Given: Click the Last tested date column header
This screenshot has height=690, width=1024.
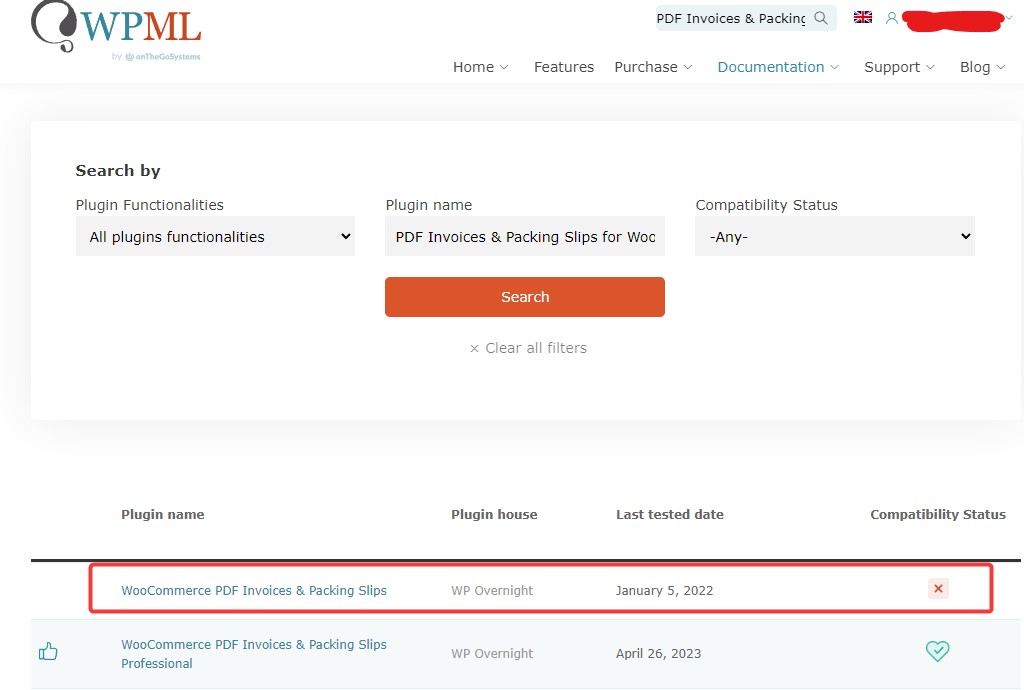Looking at the screenshot, I should (670, 514).
